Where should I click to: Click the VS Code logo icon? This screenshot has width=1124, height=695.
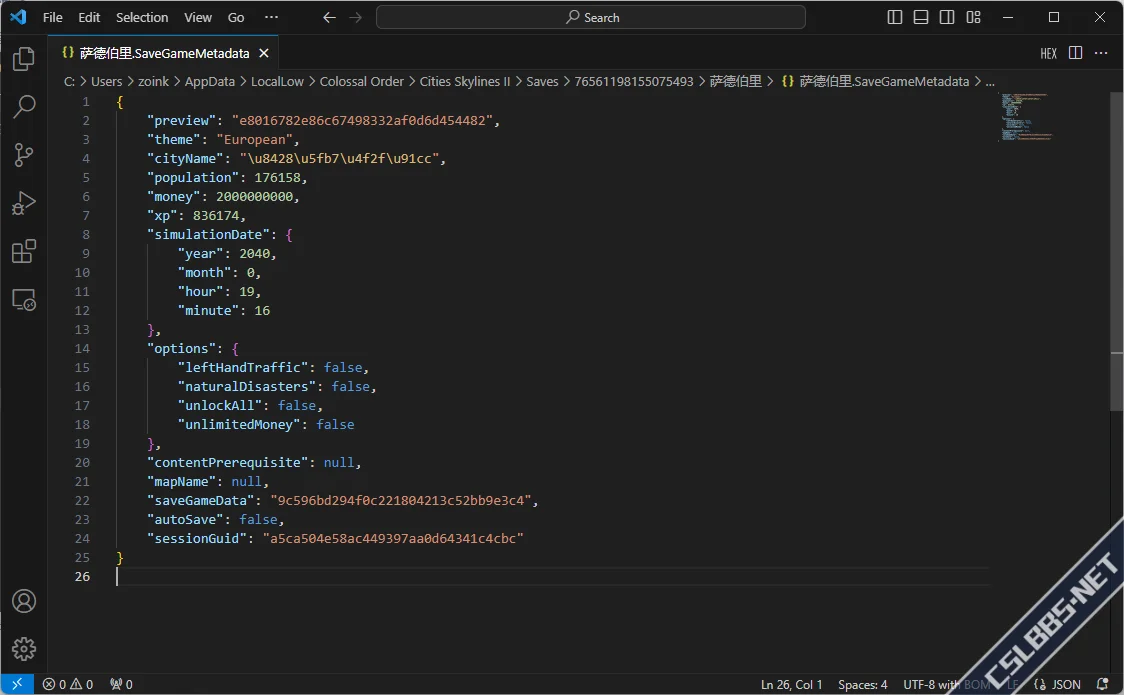18,17
